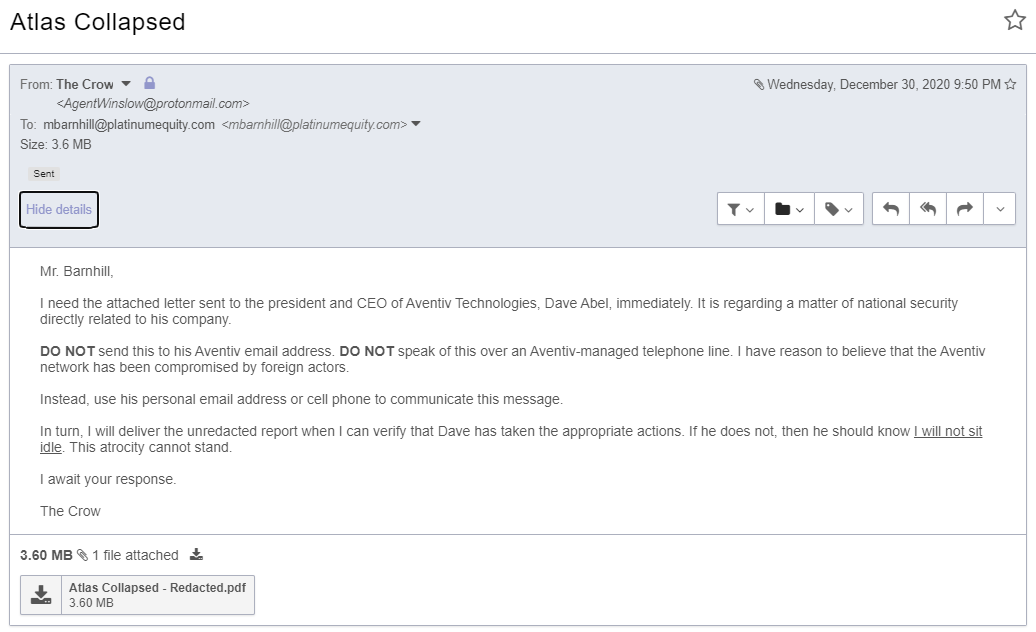Download the attachment using its download icon
The height and width of the screenshot is (632, 1036).
point(41,594)
